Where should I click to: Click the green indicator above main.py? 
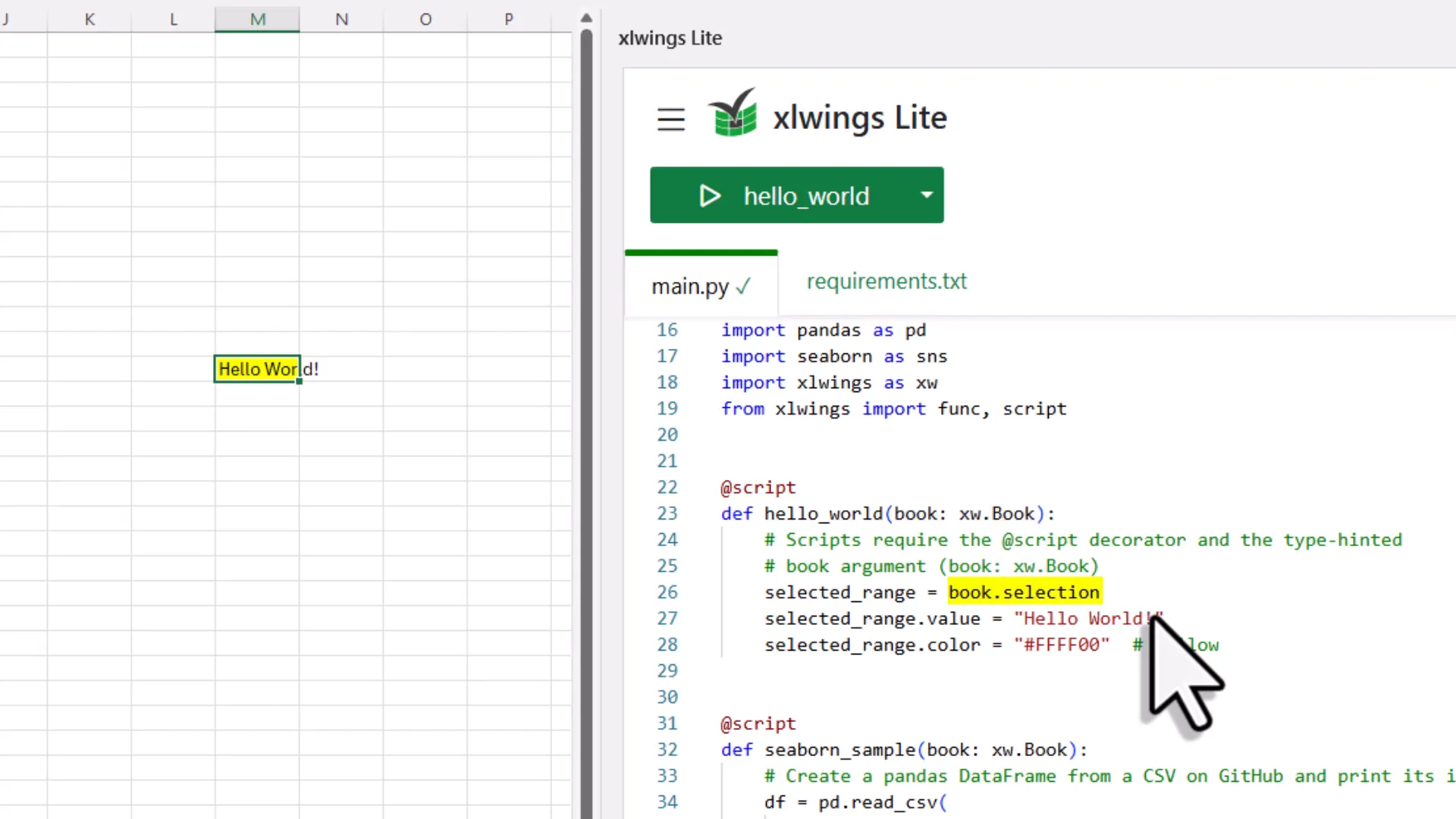coord(701,253)
